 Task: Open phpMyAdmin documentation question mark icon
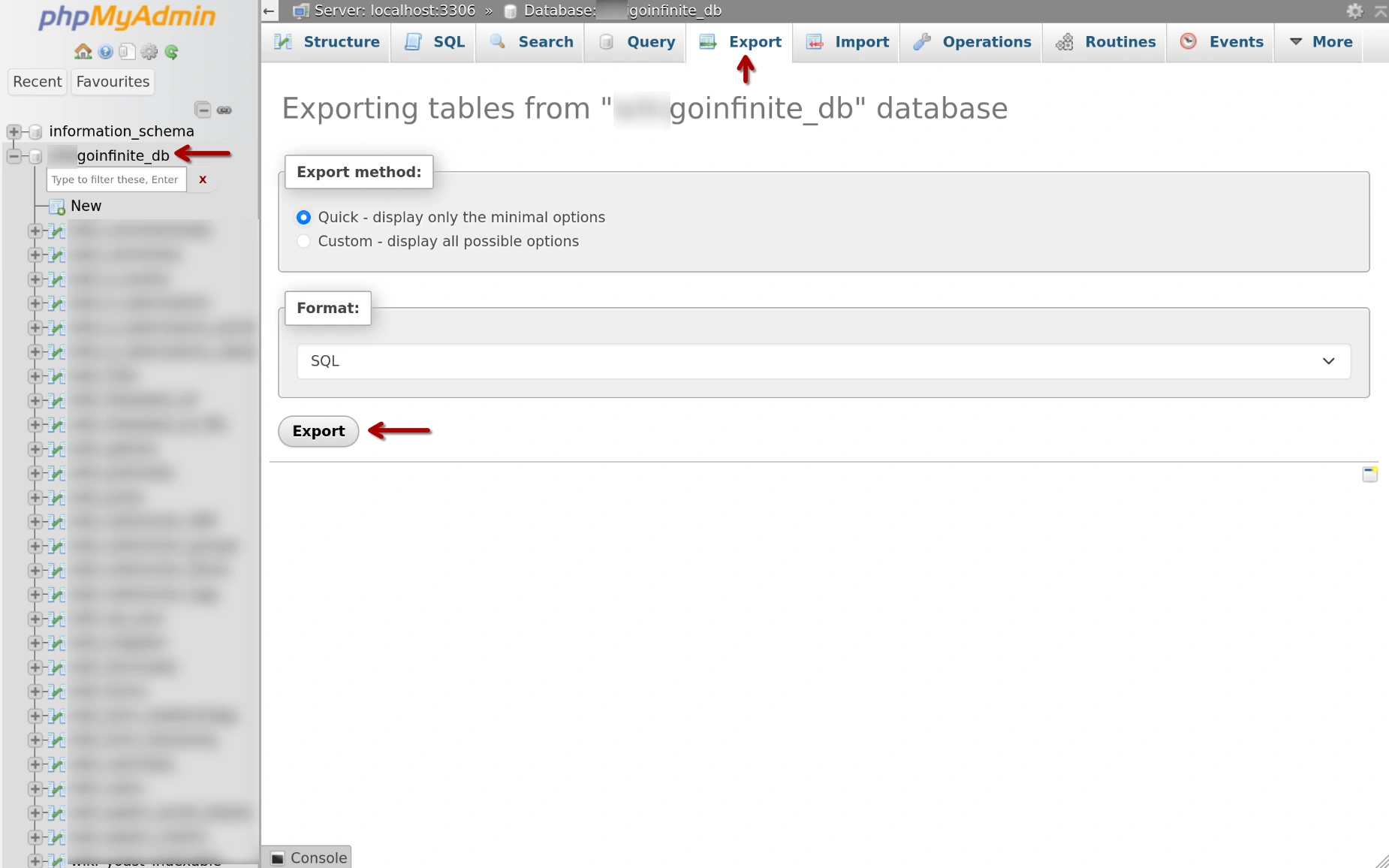point(104,51)
